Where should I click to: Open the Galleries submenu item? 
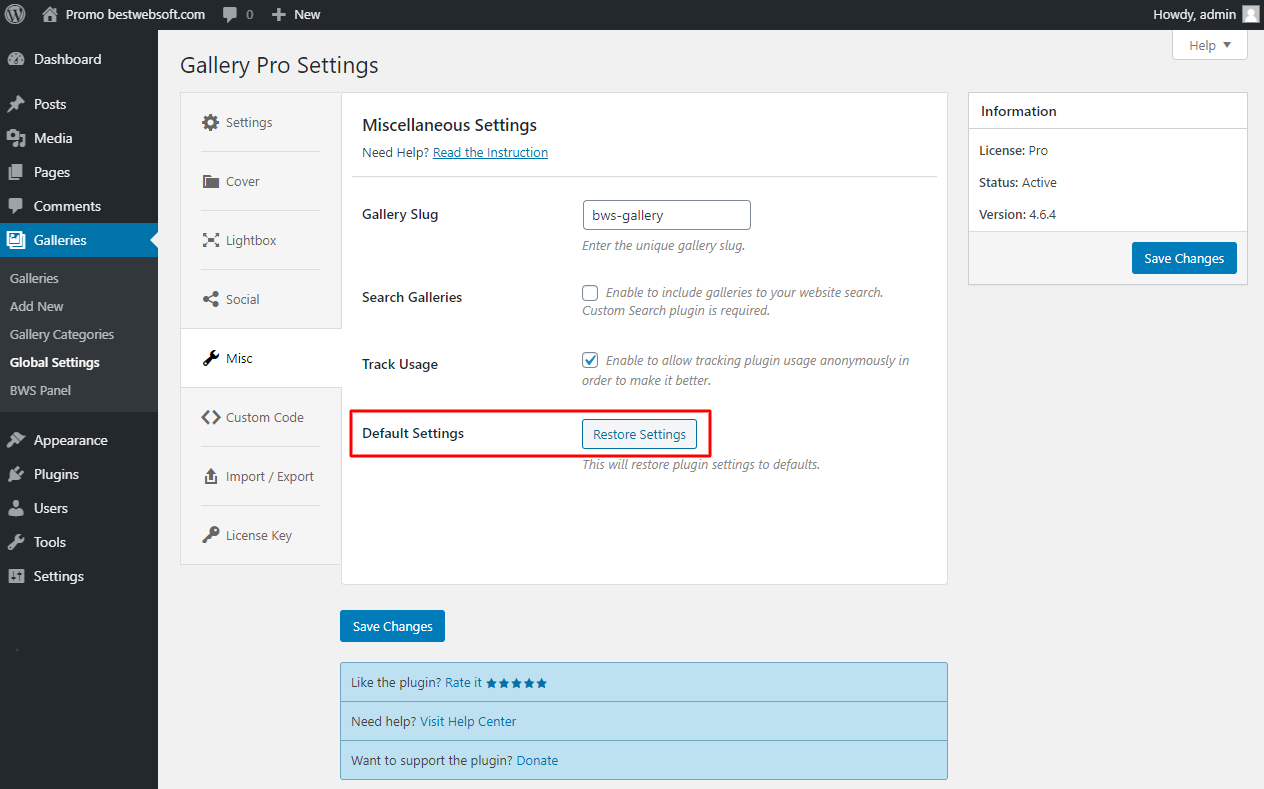[34, 278]
